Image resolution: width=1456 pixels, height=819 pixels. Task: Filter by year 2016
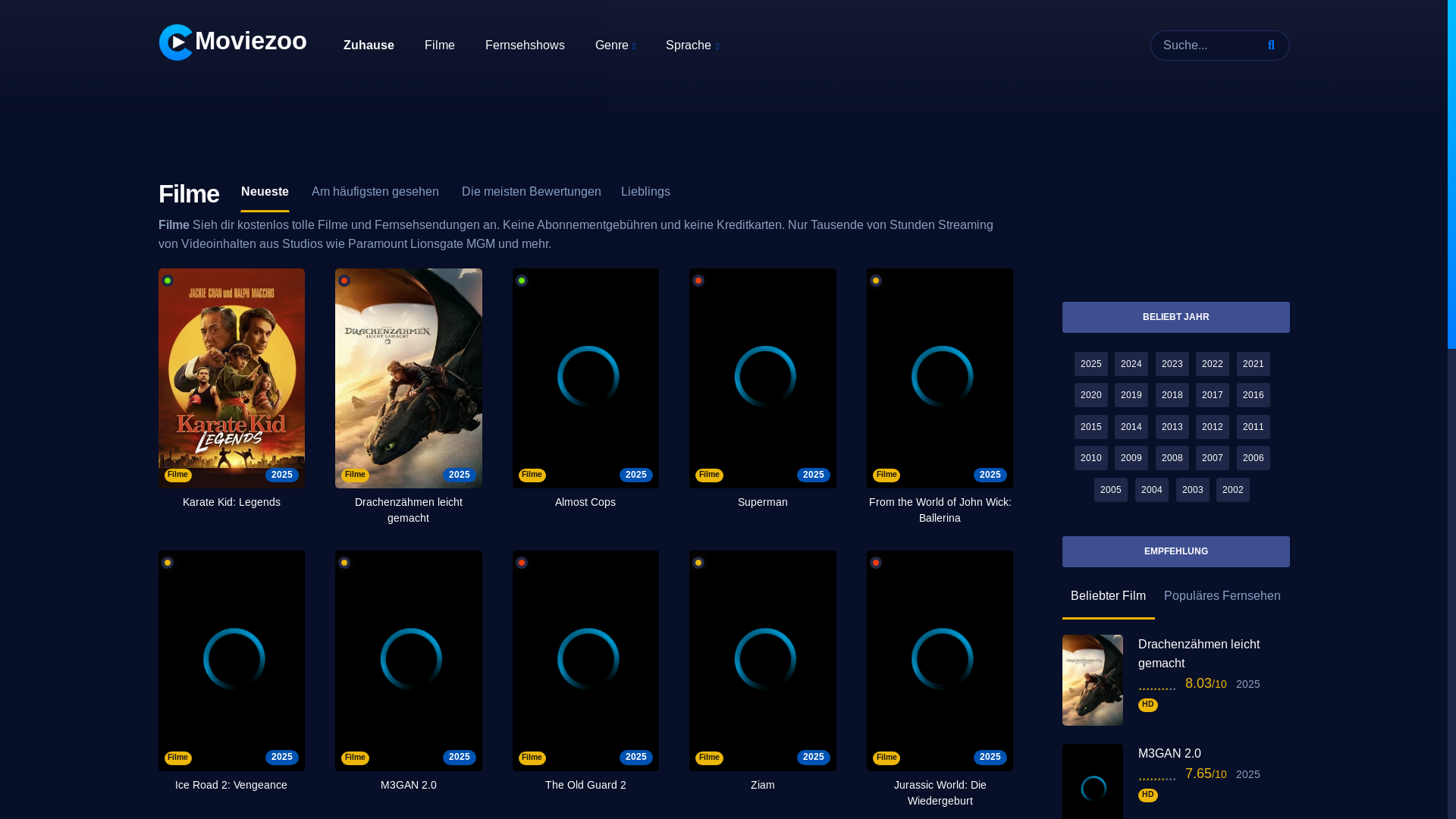(x=1253, y=395)
